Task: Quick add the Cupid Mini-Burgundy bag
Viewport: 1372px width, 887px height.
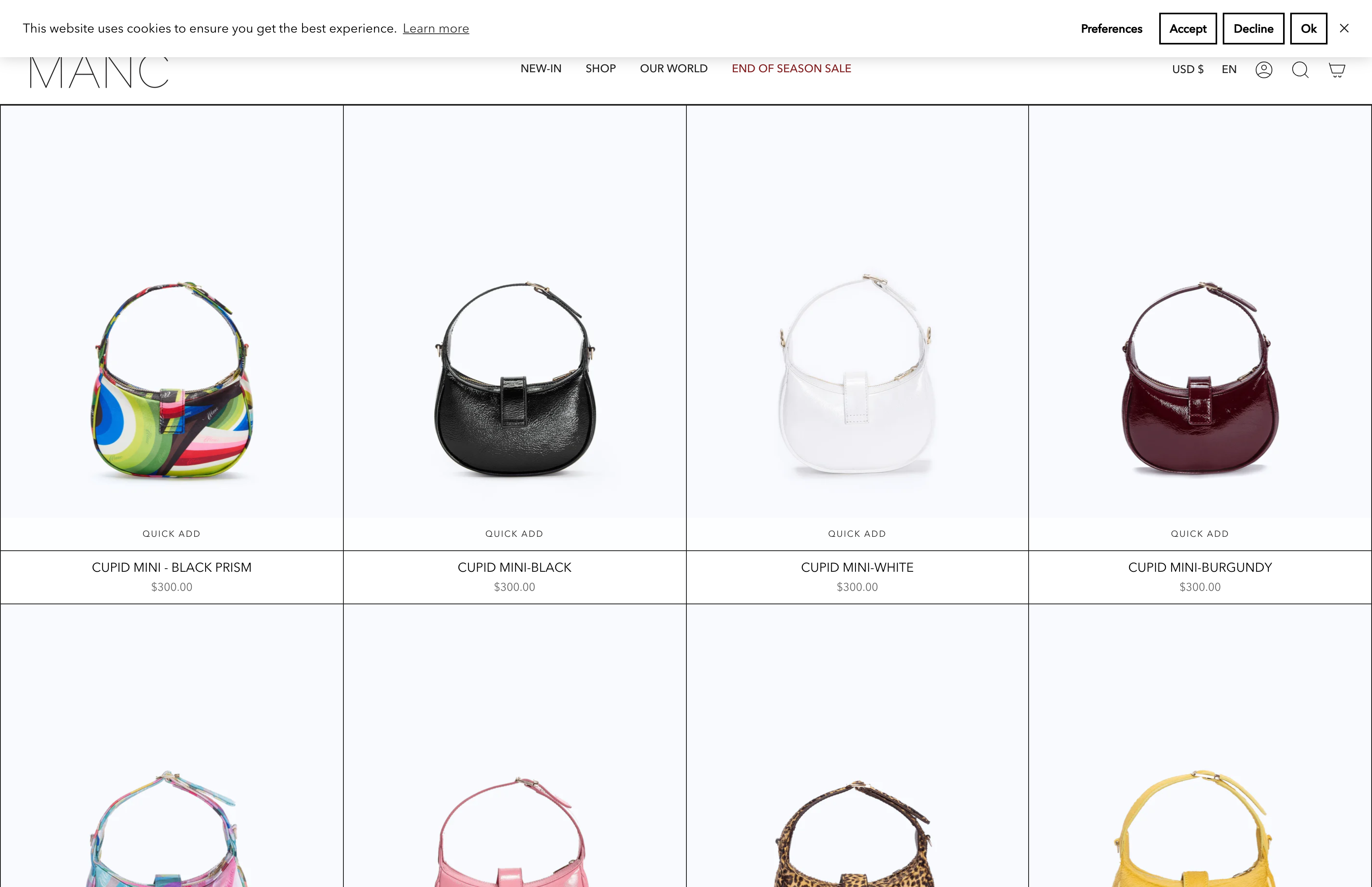Action: 1200,533
